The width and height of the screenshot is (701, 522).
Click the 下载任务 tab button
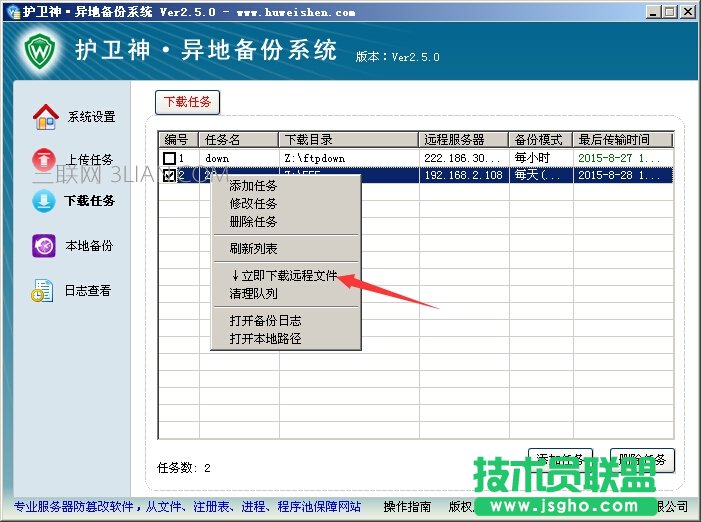click(187, 102)
